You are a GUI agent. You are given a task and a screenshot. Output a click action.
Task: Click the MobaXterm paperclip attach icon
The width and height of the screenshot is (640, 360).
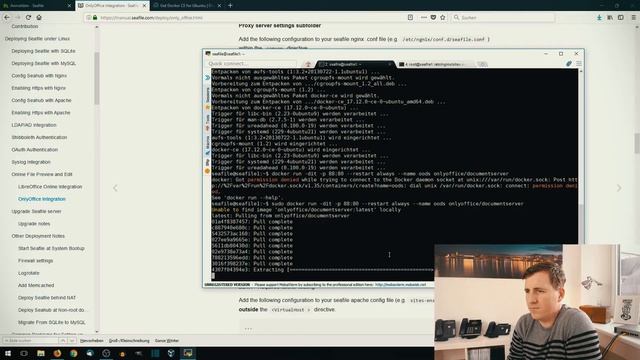[569, 64]
